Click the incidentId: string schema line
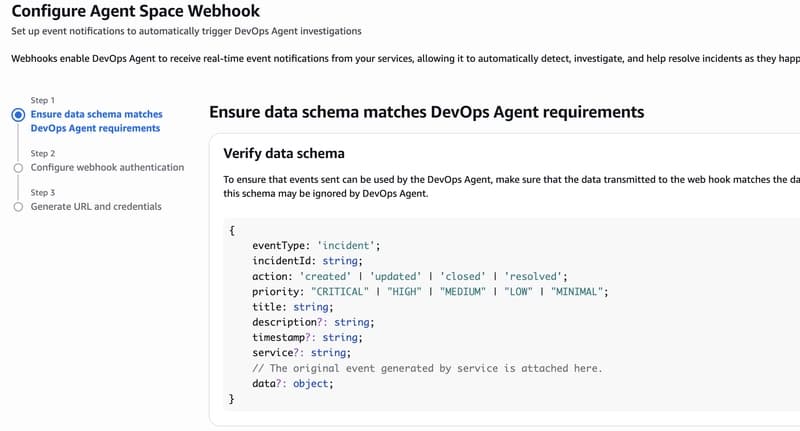Image resolution: width=800 pixels, height=431 pixels. coord(307,261)
